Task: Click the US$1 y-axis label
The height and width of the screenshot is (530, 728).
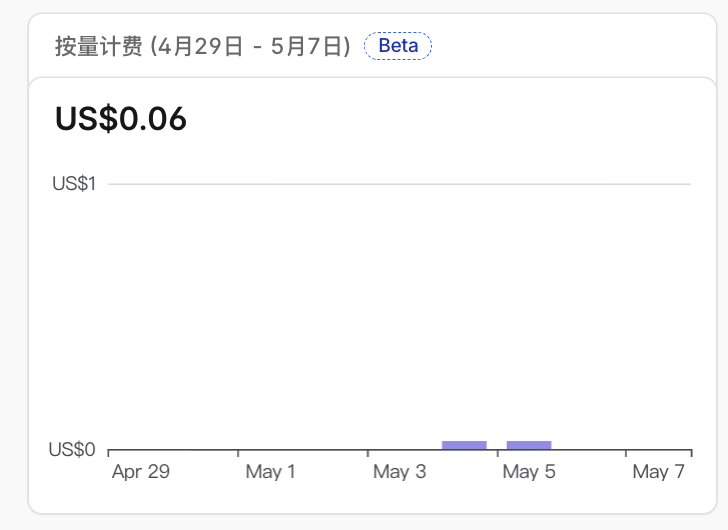Action: coord(74,184)
